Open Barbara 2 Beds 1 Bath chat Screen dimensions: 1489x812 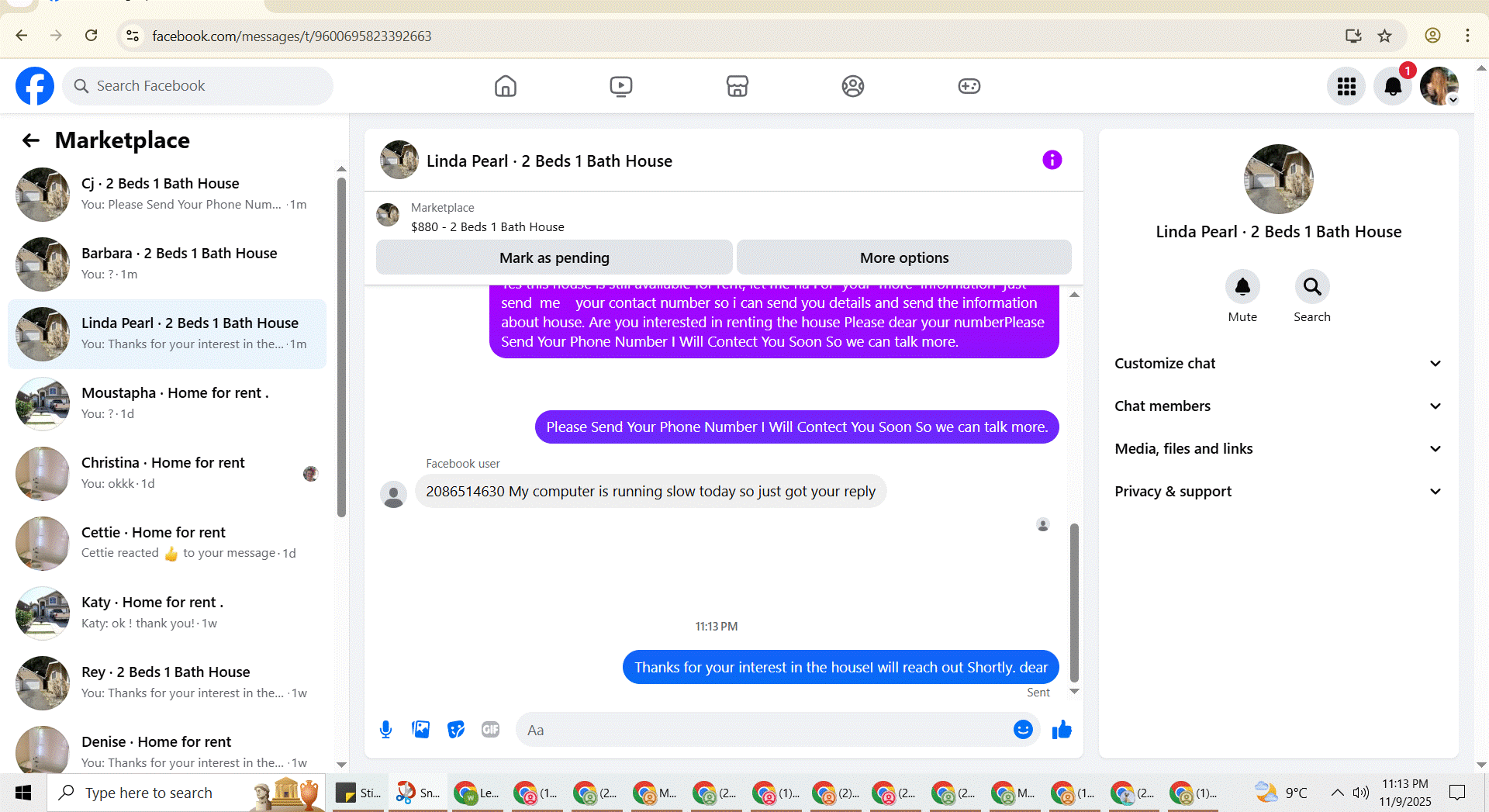(168, 264)
